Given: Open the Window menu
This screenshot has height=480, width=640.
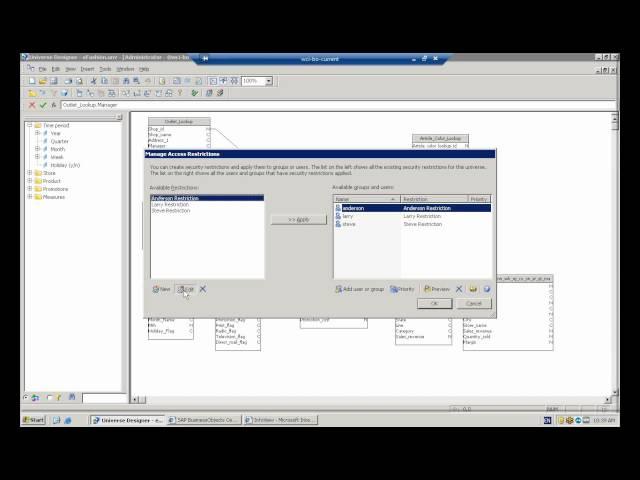Looking at the screenshot, I should coord(125,69).
